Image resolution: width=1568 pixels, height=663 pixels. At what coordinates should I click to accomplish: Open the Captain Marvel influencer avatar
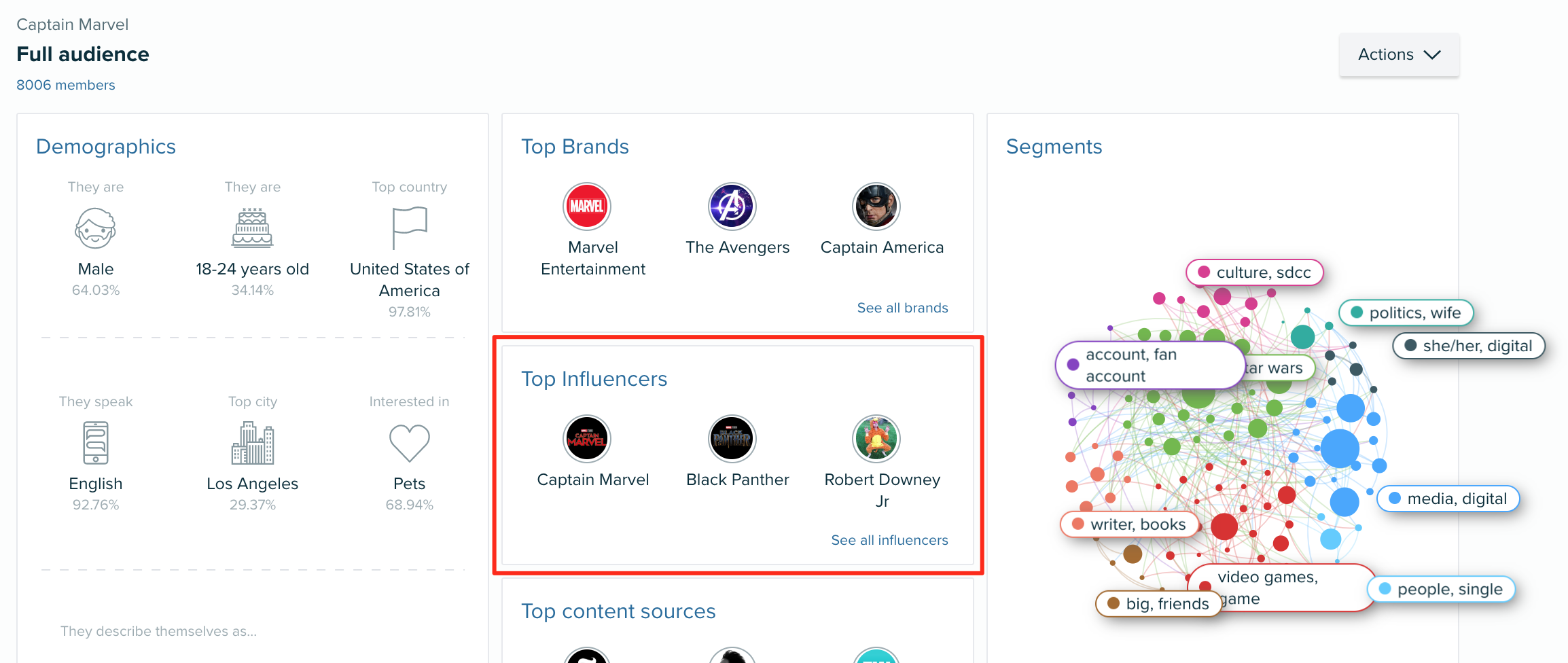point(587,439)
